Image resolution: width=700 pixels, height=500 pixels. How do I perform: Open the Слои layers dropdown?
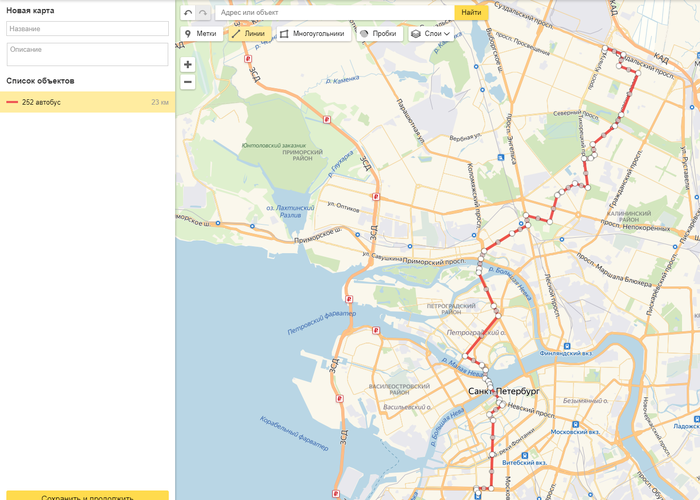(429, 33)
